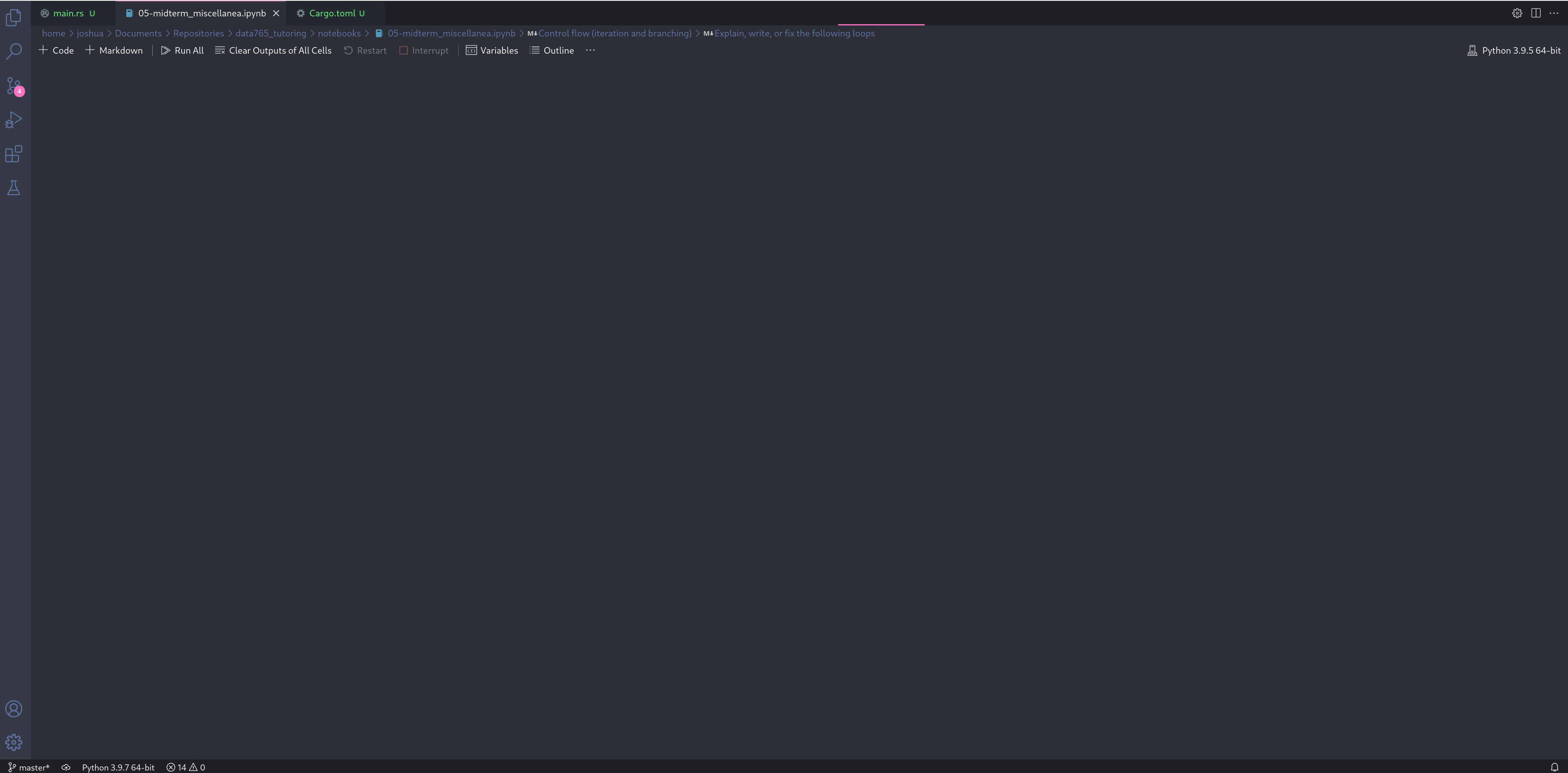Screen dimensions: 1568x773
Task: Open the Manage gear in activity bar
Action: tap(14, 743)
